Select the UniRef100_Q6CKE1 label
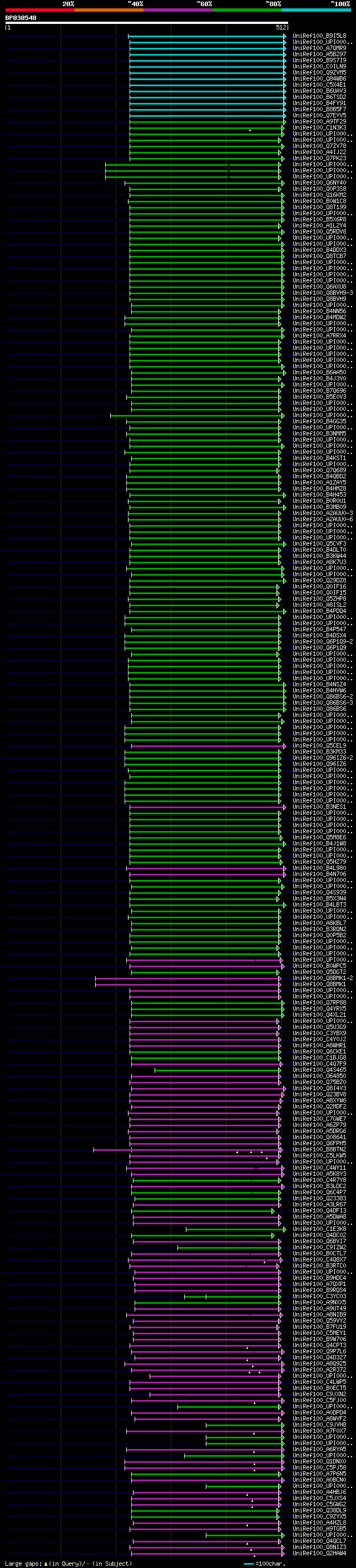356x1568 pixels. pos(319,1051)
